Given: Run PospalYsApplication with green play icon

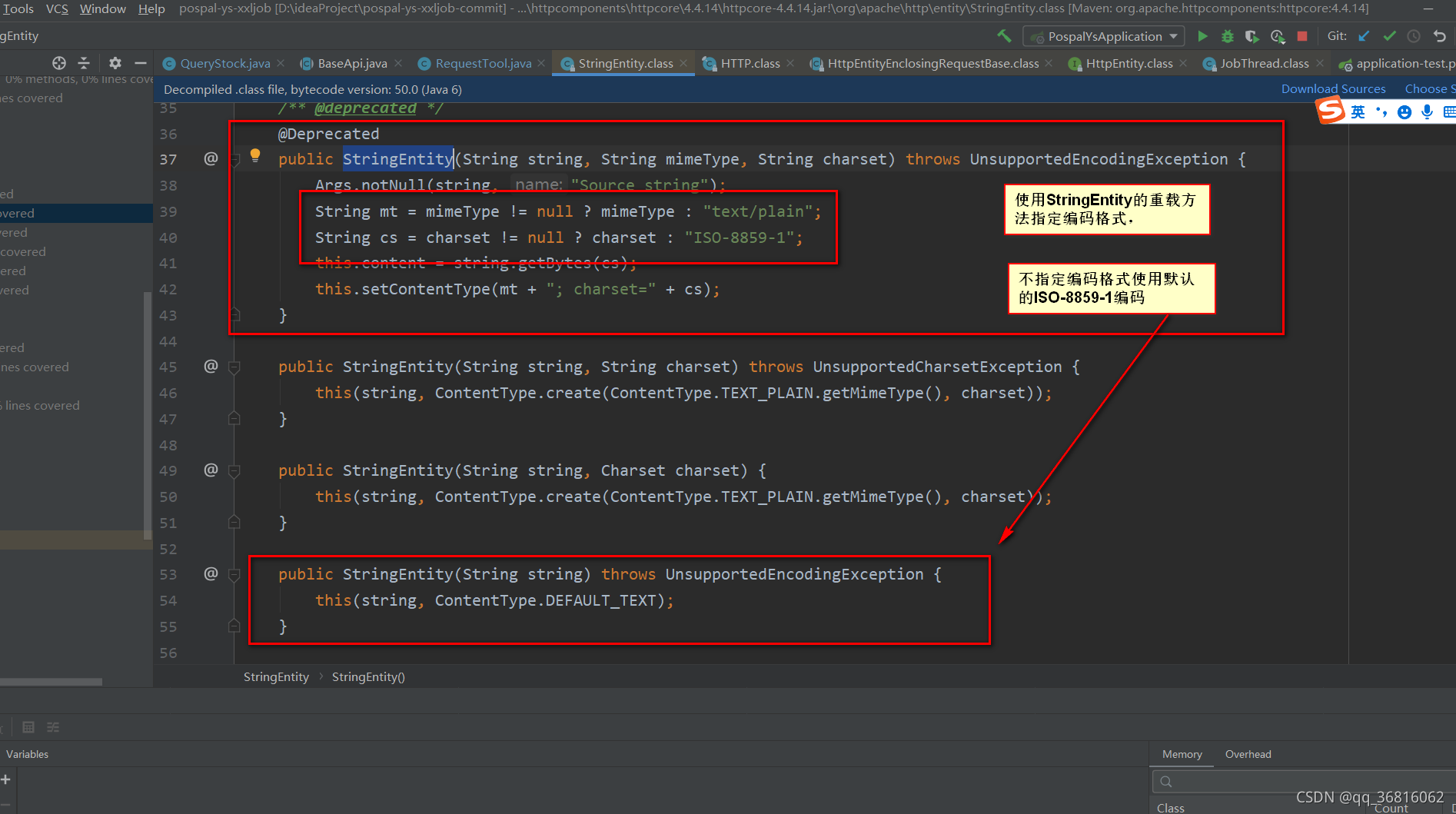Looking at the screenshot, I should [1202, 36].
